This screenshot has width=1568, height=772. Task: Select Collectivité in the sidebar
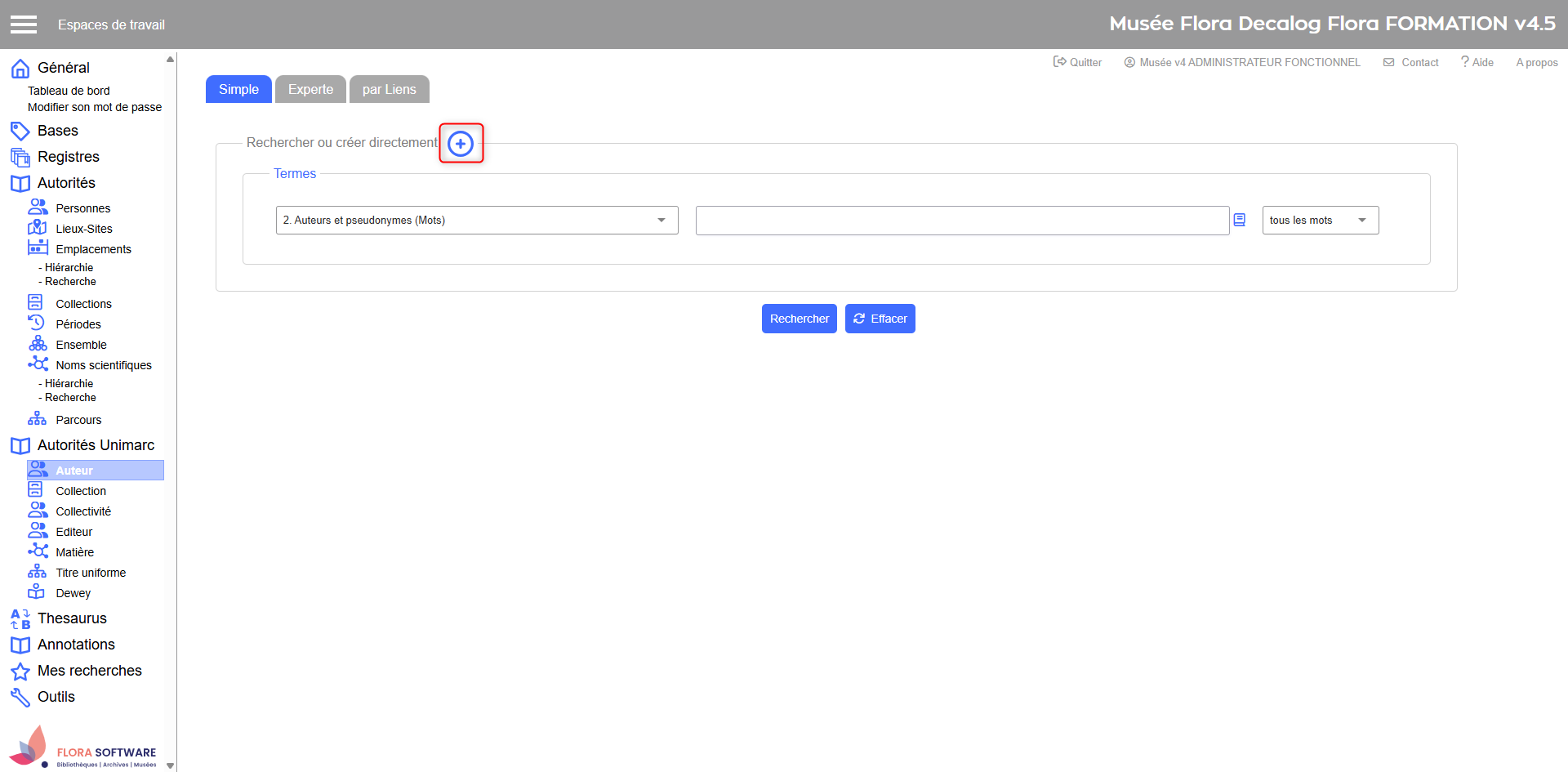coord(83,511)
